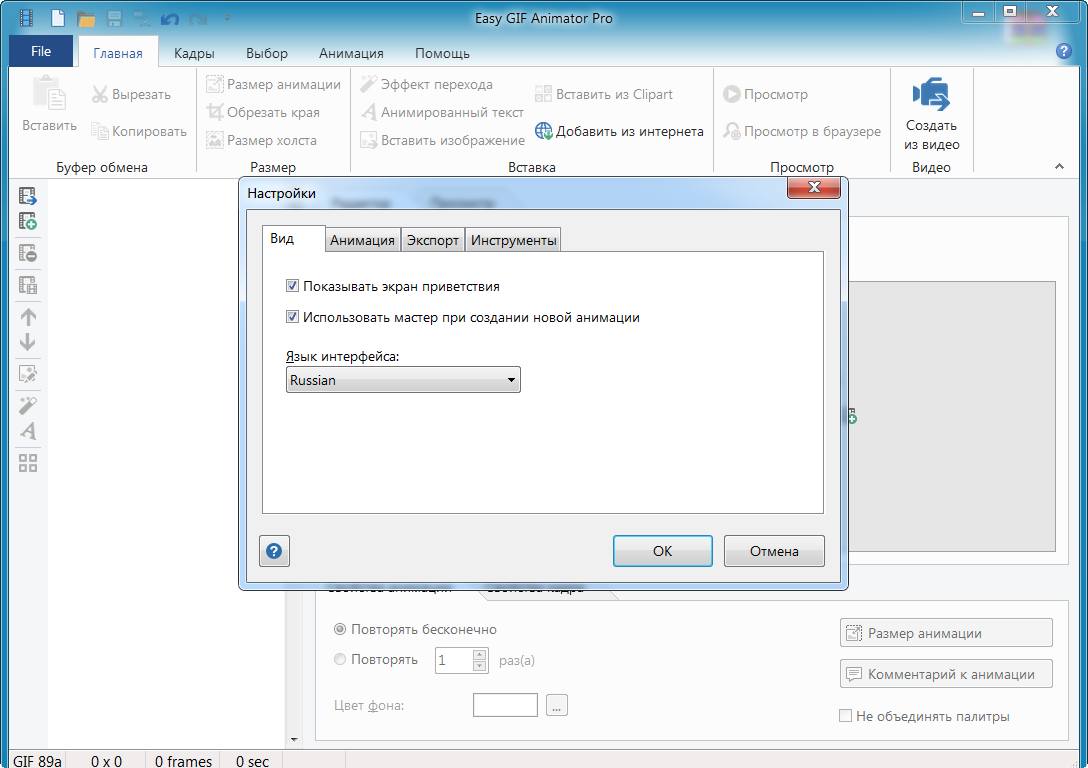Switch to the Выбор ribbon tab
1088x768 pixels.
pos(267,53)
